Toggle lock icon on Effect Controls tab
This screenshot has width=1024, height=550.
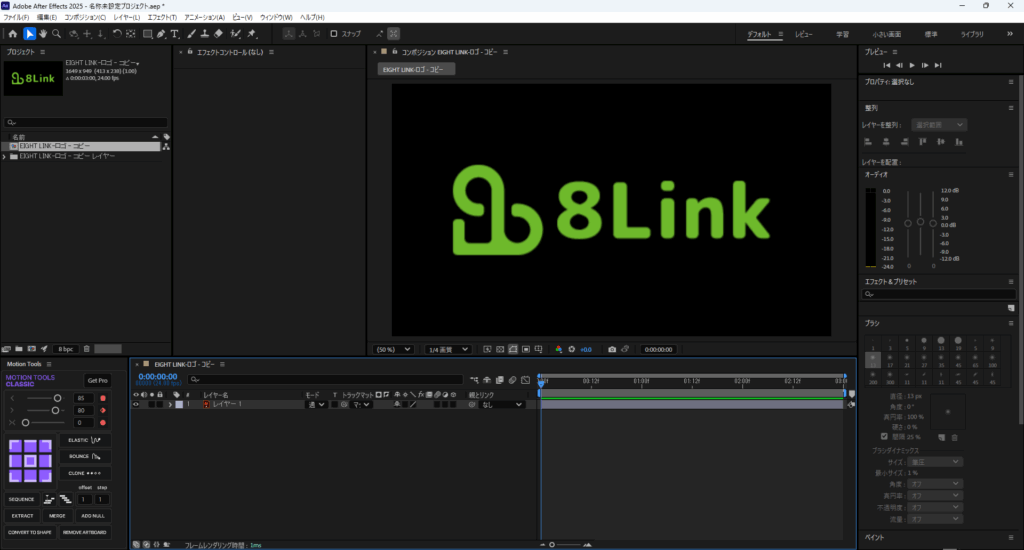point(190,52)
